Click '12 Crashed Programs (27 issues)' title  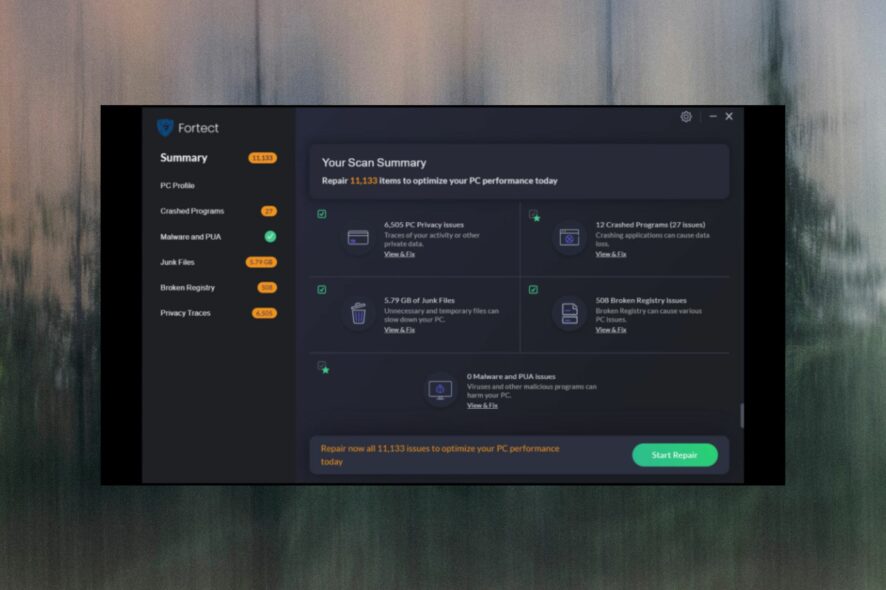(x=650, y=225)
